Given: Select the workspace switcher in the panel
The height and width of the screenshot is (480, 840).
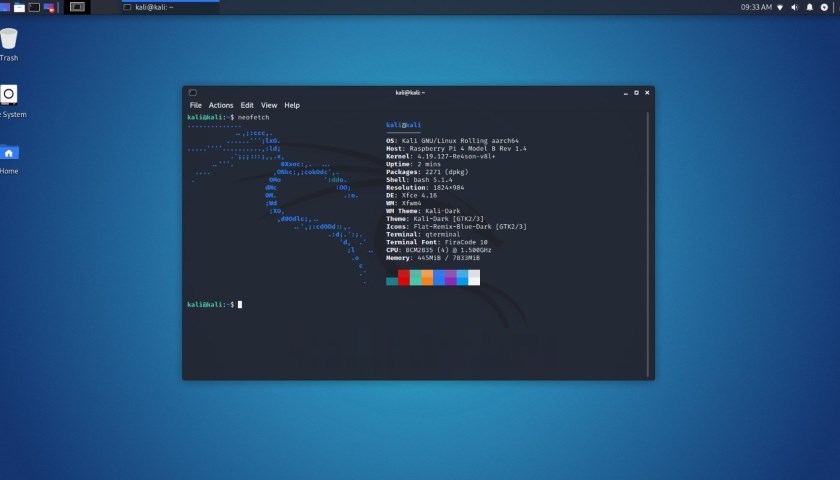Looking at the screenshot, I should point(77,7).
